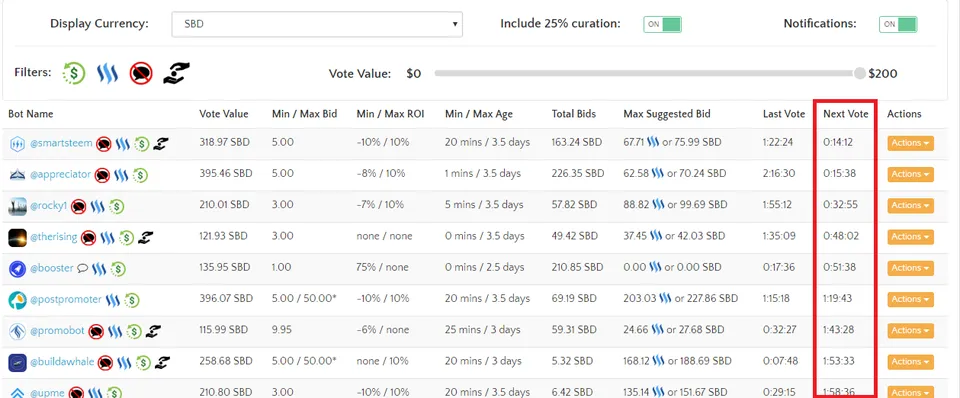Image resolution: width=960 pixels, height=398 pixels.
Task: Click the @postpromoter avatar image
Action: coord(17,300)
